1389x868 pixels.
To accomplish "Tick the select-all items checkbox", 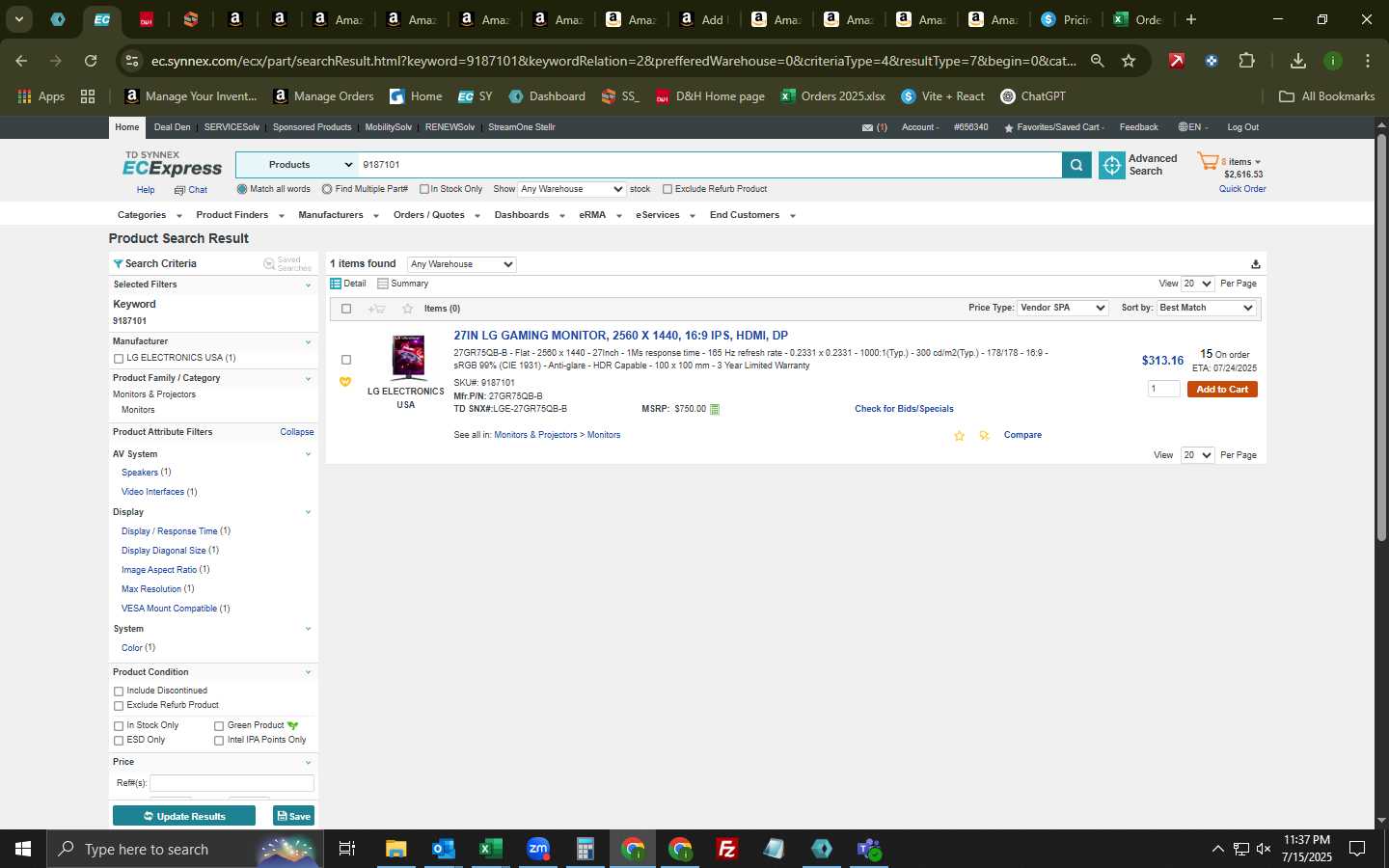I will (x=346, y=309).
